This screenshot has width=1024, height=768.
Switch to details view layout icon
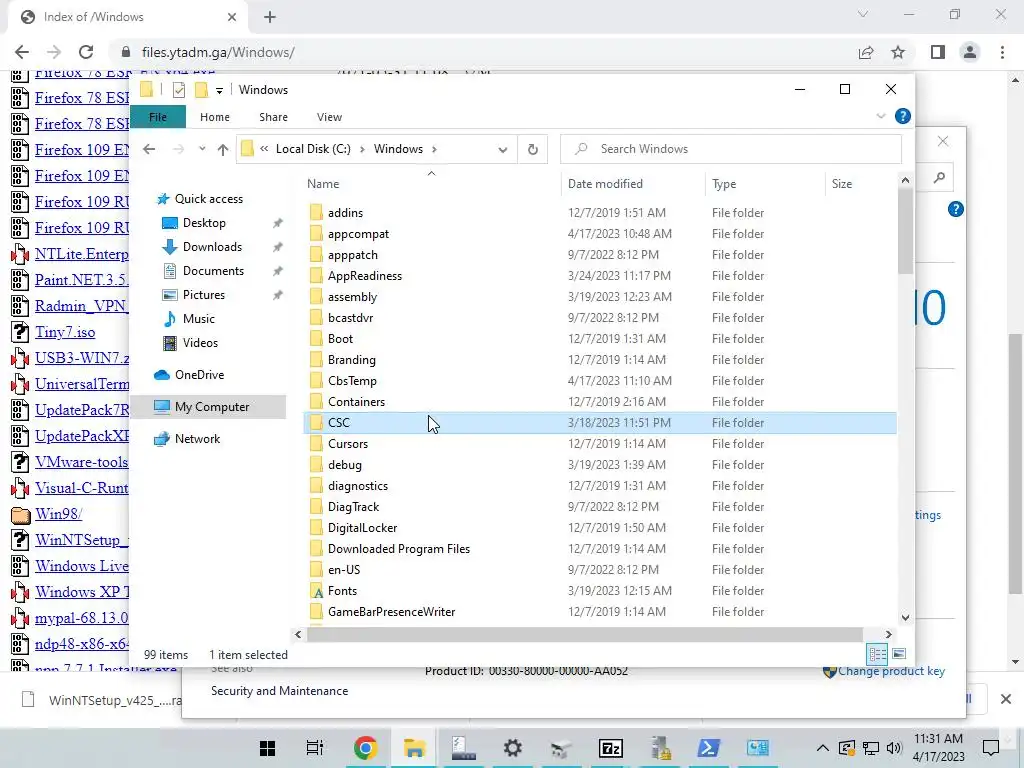point(877,654)
